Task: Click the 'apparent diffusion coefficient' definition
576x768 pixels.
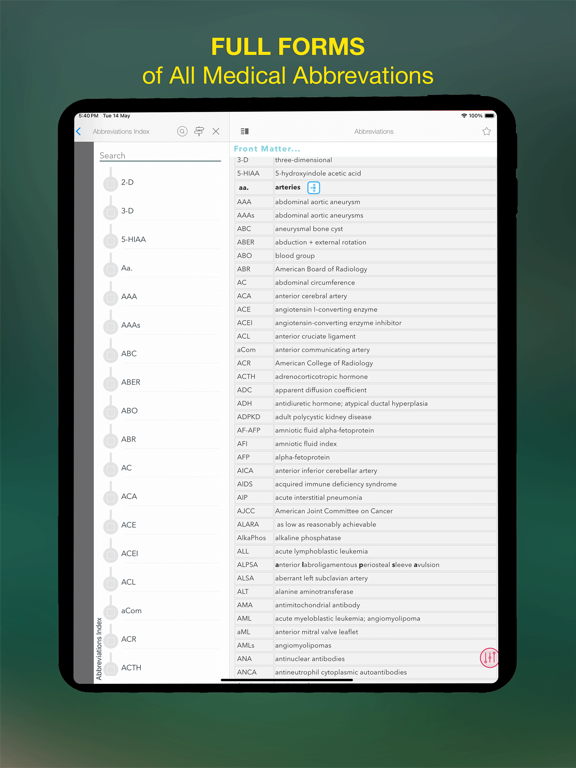Action: point(320,390)
